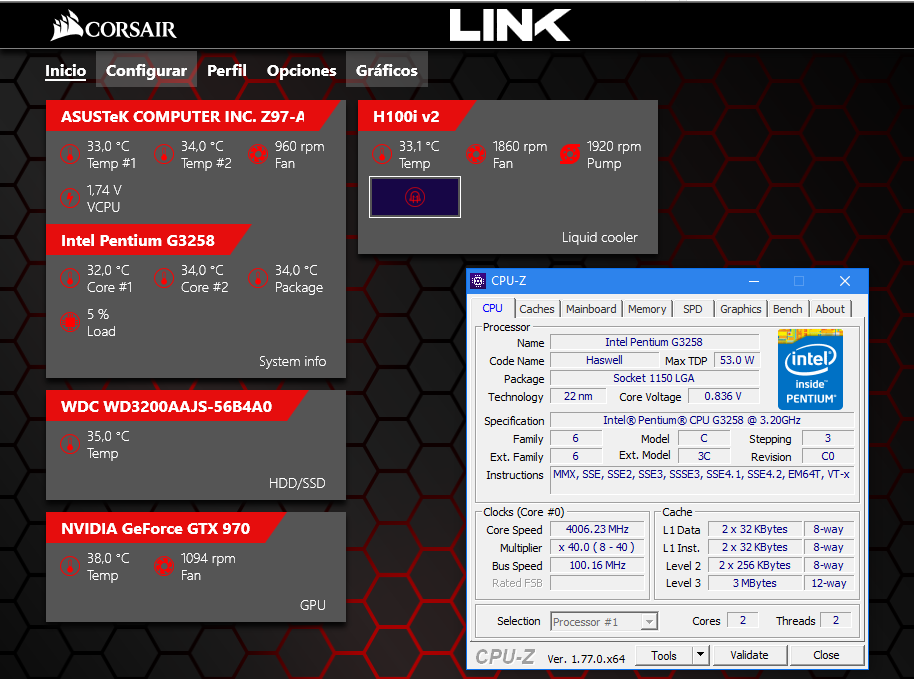Click motherboard Temp #2 thermometer icon
The image size is (914, 679).
click(164, 154)
